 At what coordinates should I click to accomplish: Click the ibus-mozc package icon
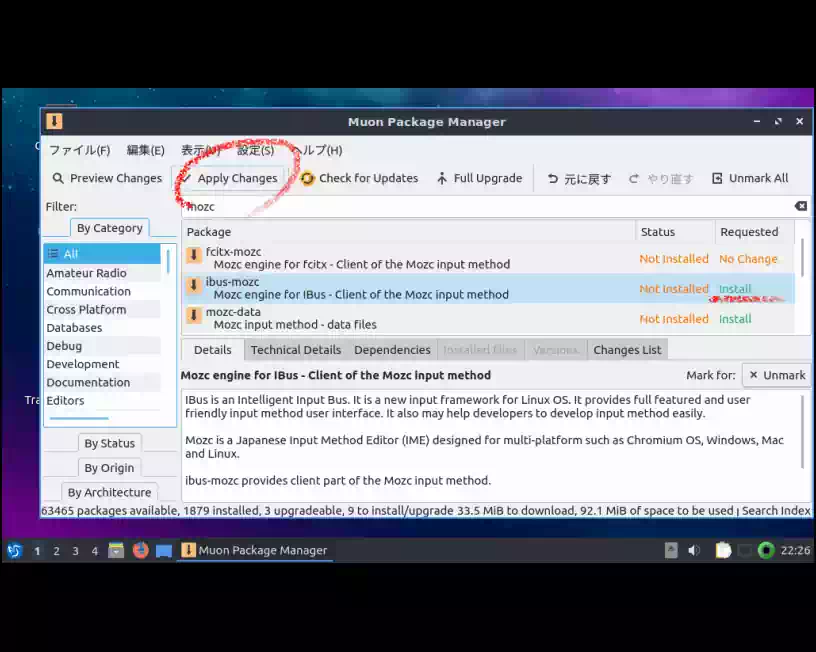[194, 285]
